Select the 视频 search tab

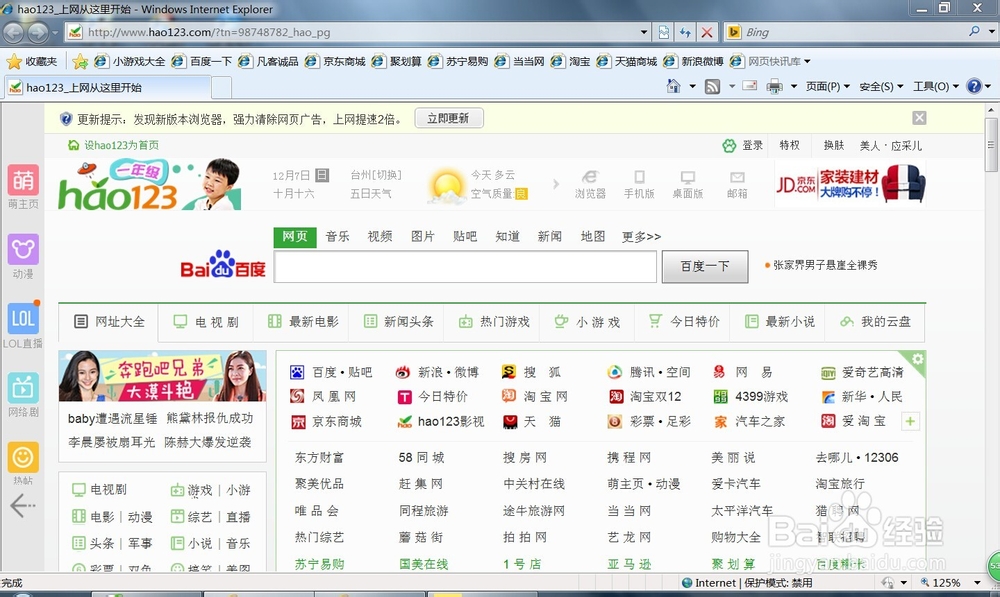click(x=380, y=237)
